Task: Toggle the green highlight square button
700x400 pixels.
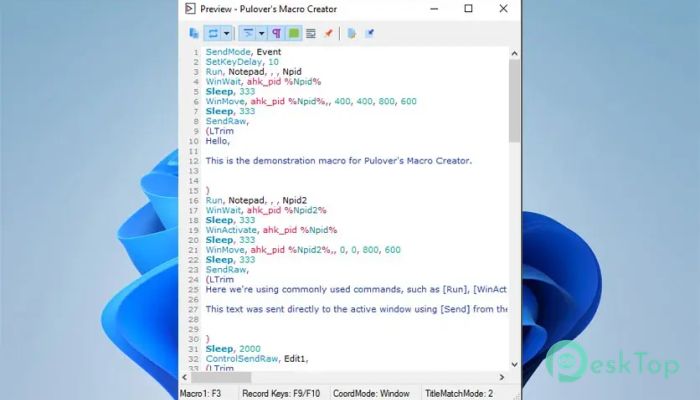Action: (294, 33)
